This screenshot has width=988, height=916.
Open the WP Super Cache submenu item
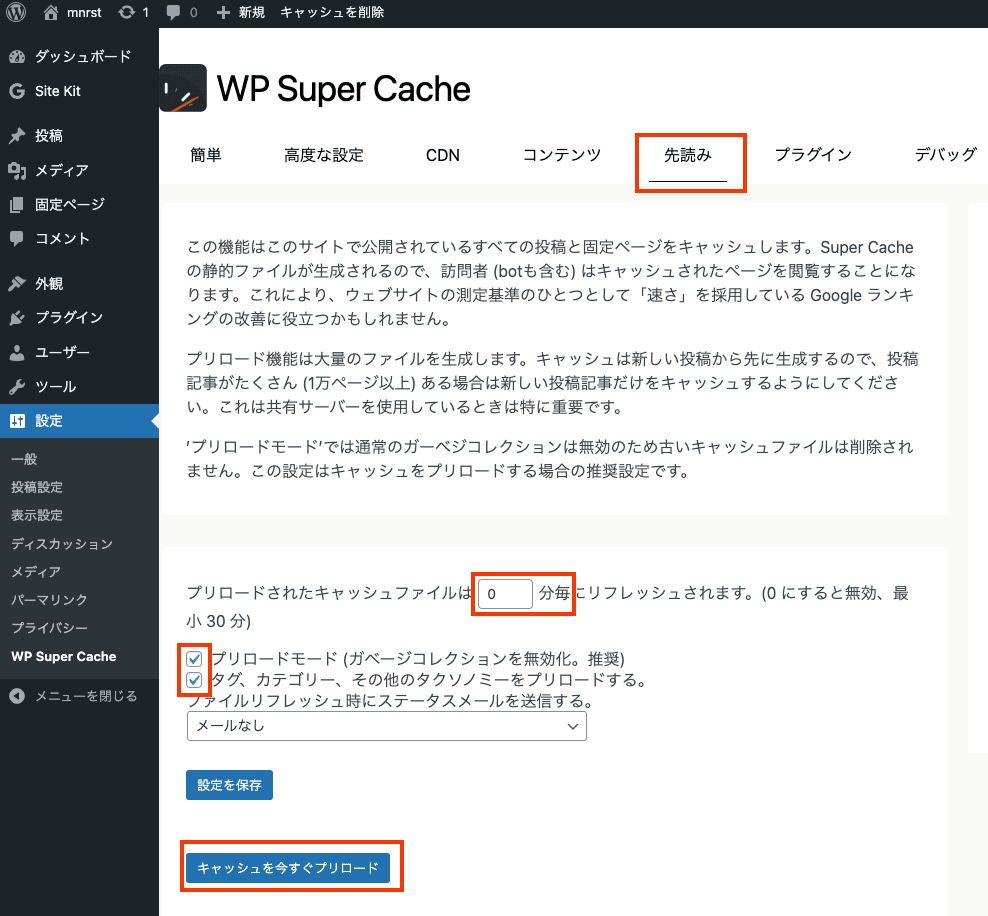[x=64, y=656]
